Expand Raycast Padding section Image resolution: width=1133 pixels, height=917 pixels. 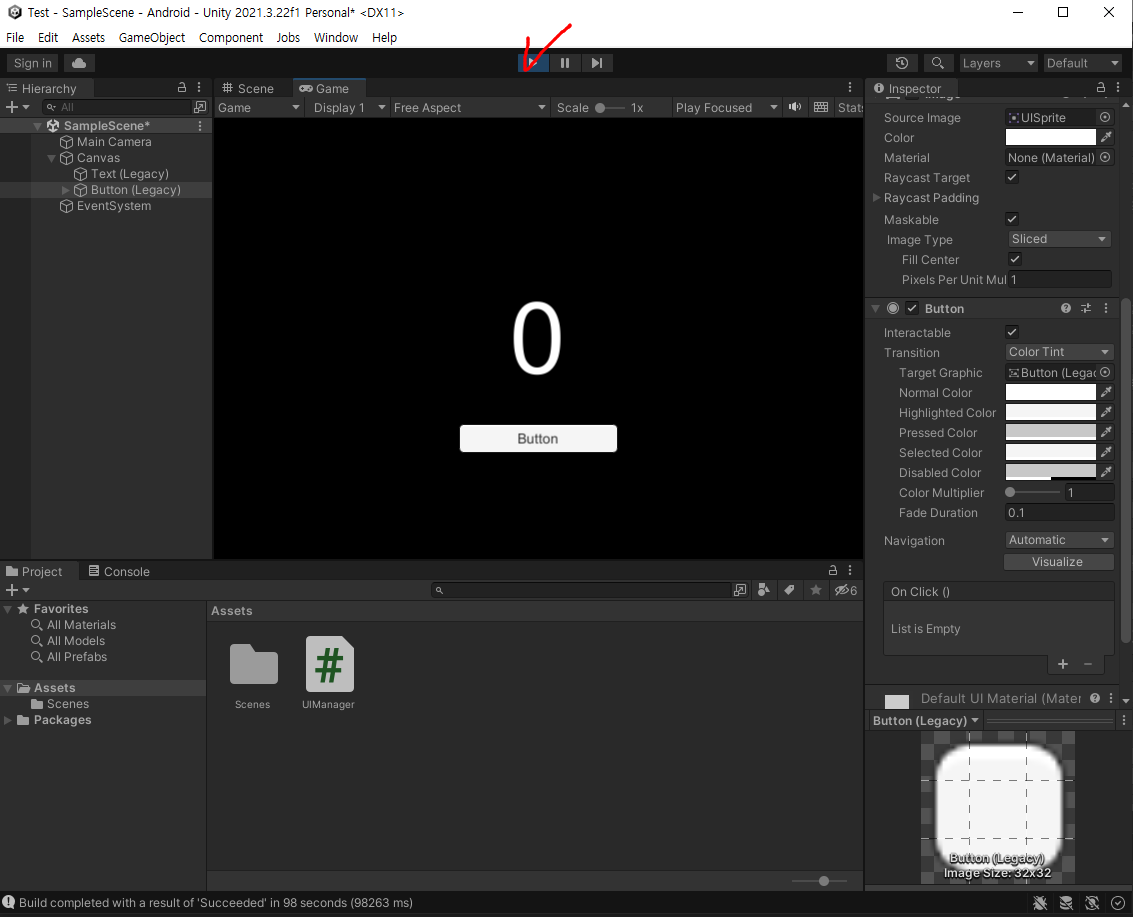click(x=876, y=197)
